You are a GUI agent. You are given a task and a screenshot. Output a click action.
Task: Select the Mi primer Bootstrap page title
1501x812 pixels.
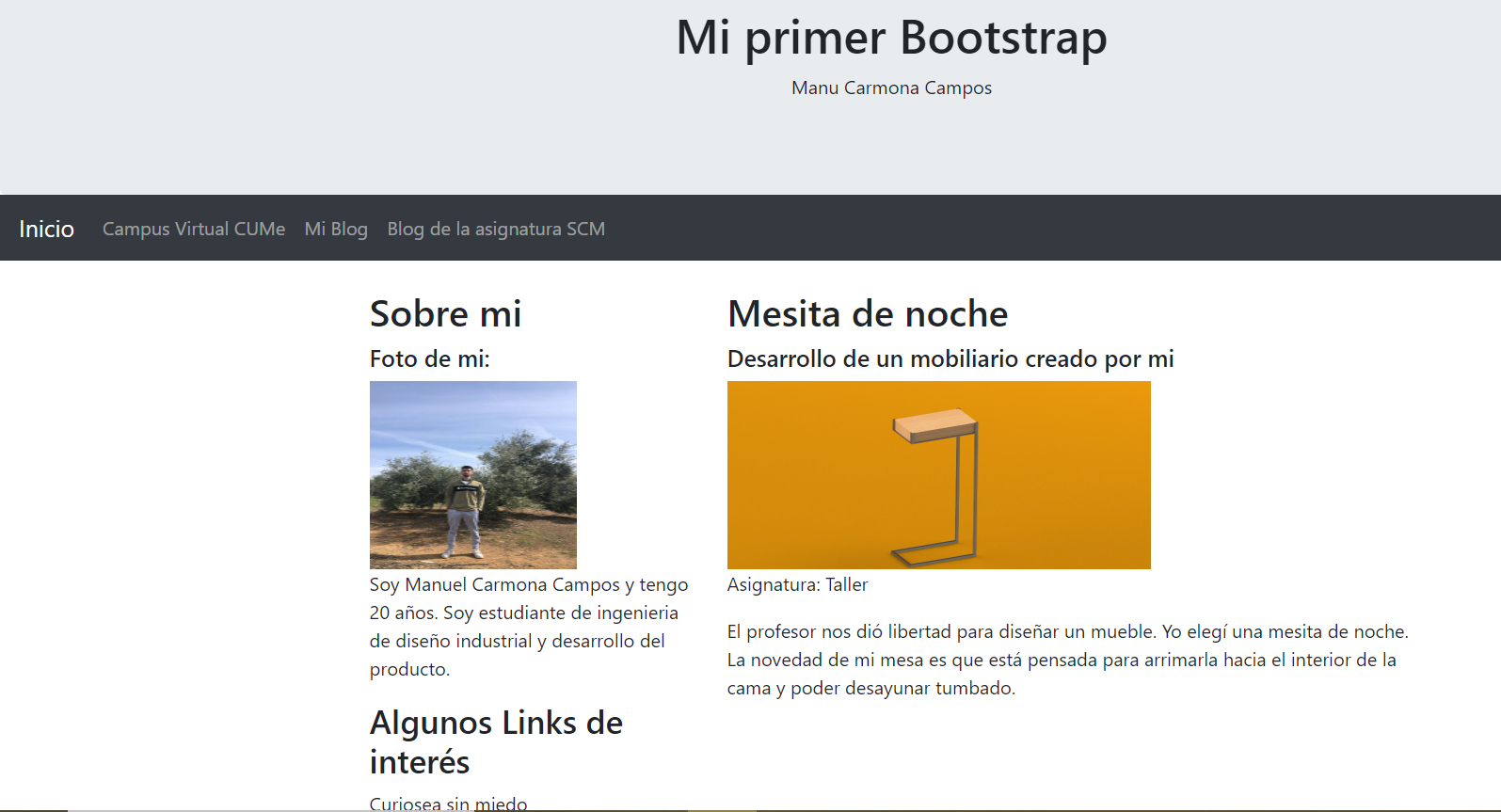pos(891,38)
